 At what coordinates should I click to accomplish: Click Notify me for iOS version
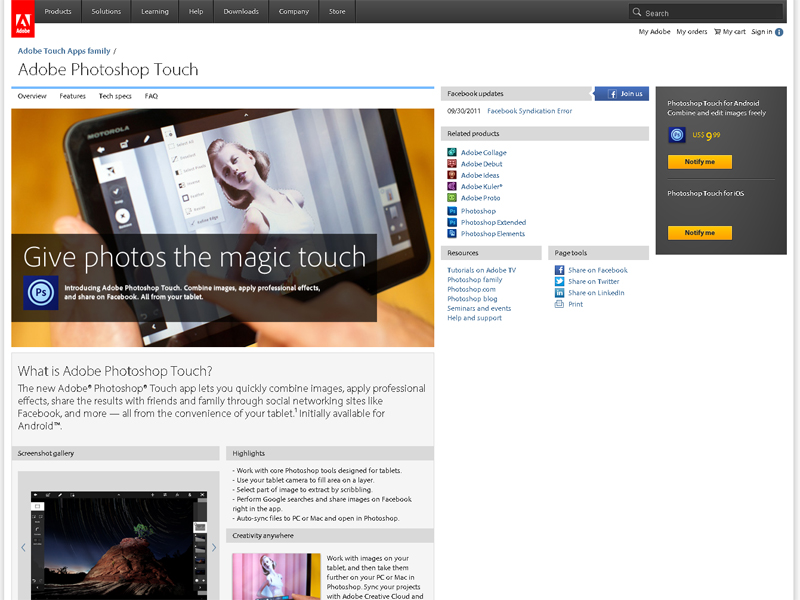tap(699, 233)
